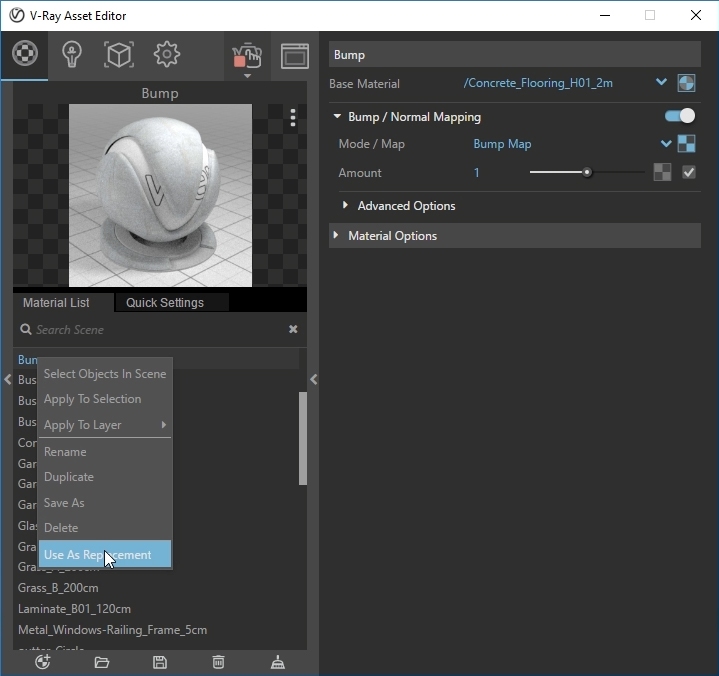Open the Lights category tab icon

pos(71,54)
